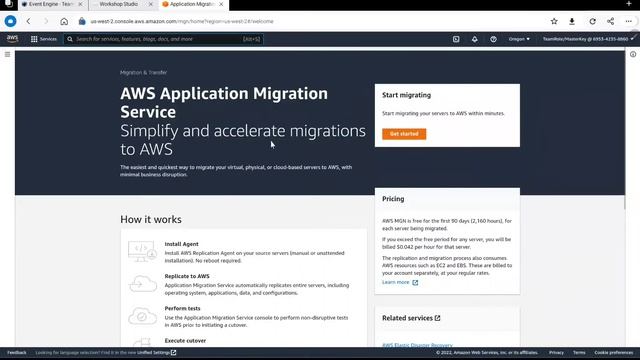This screenshot has width=640, height=360.
Task: Click the Start migrating heading
Action: [x=406, y=95]
